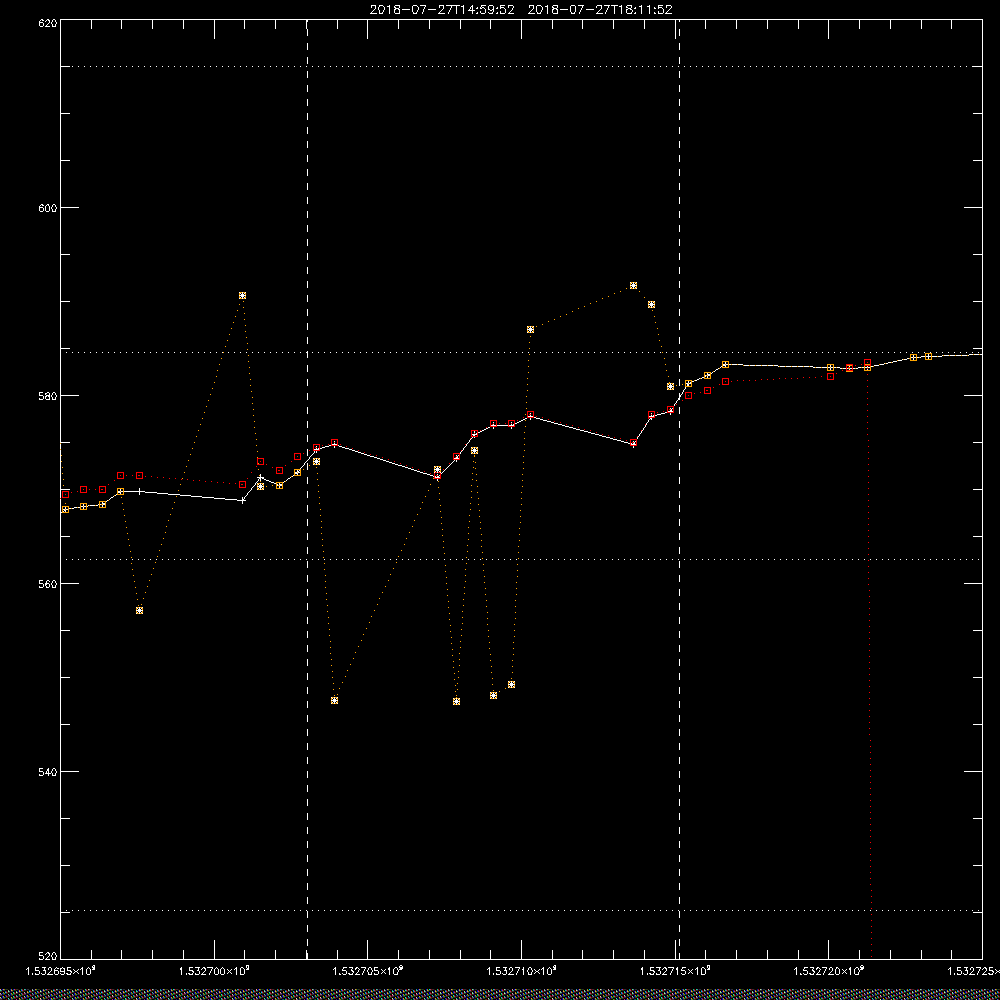This screenshot has height=1000, width=1000.
Task: Click the start timestamp 2018-07-27T14:59:52 in title
Action: pos(442,10)
